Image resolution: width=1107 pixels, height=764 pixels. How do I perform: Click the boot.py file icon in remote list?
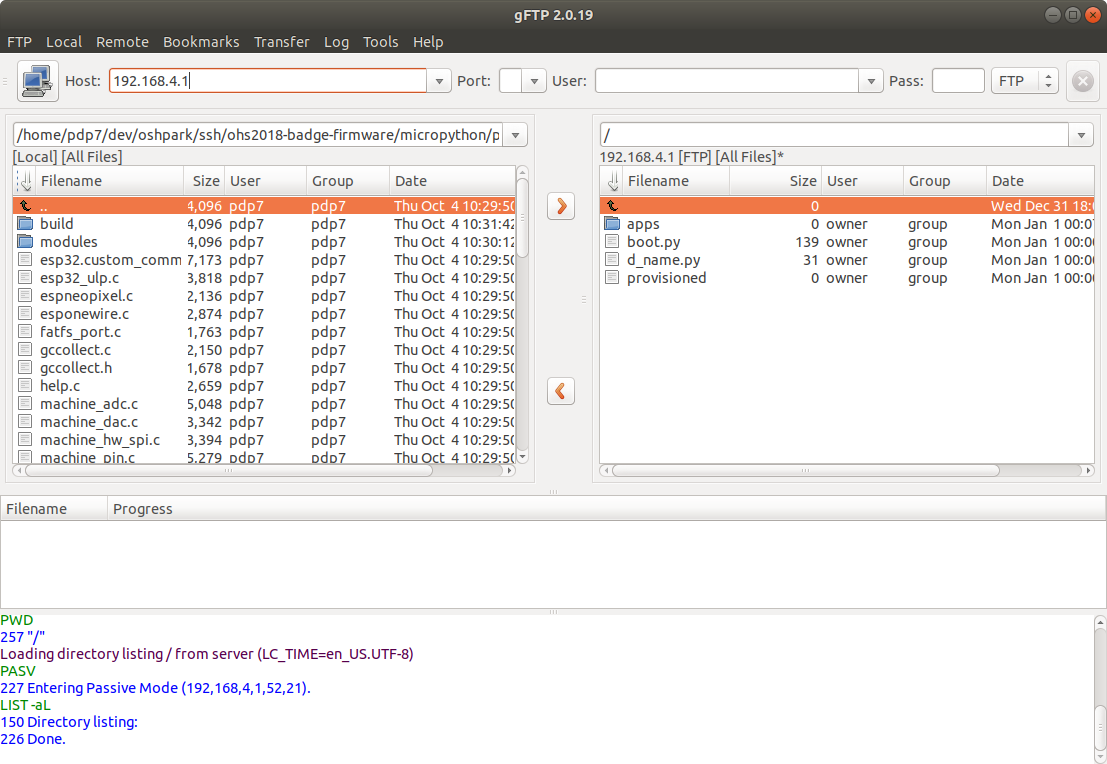point(612,242)
